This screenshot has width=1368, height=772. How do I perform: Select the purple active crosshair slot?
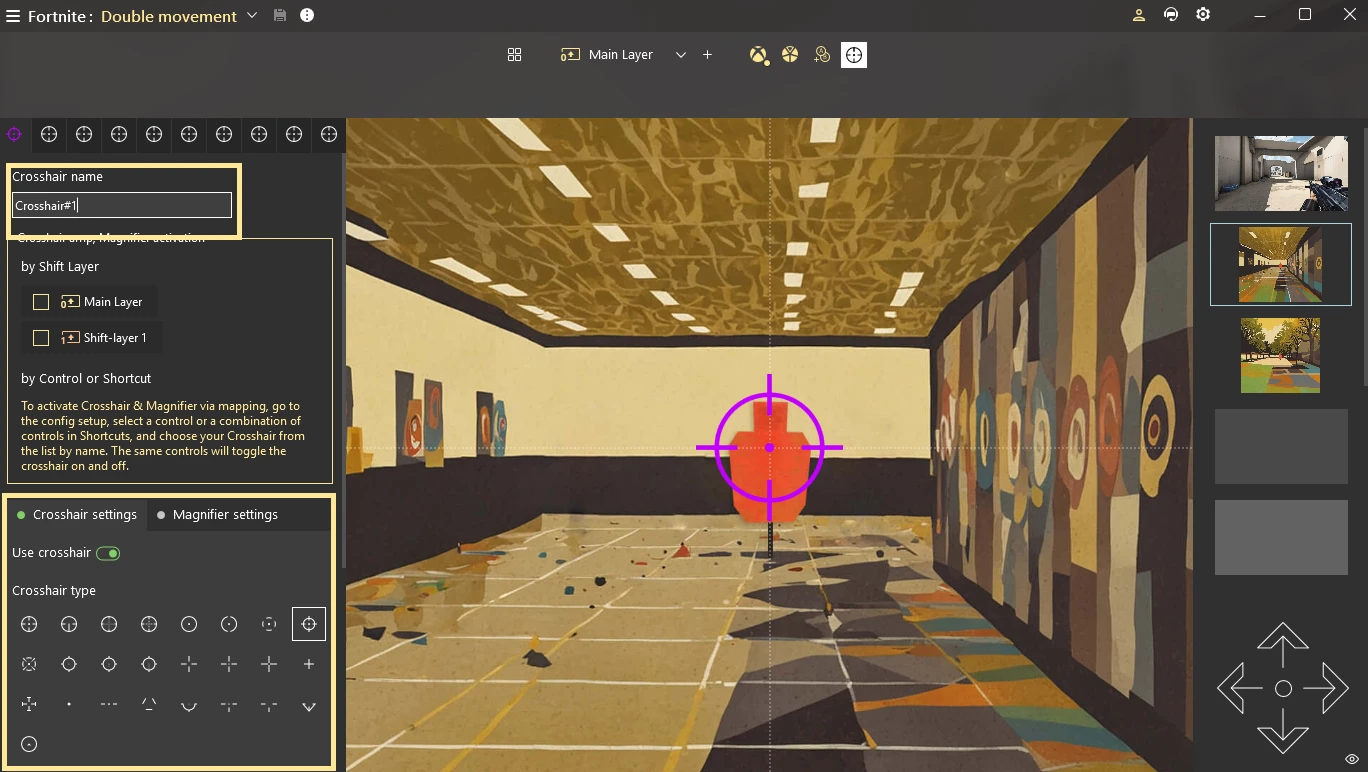pyautogui.click(x=14, y=134)
